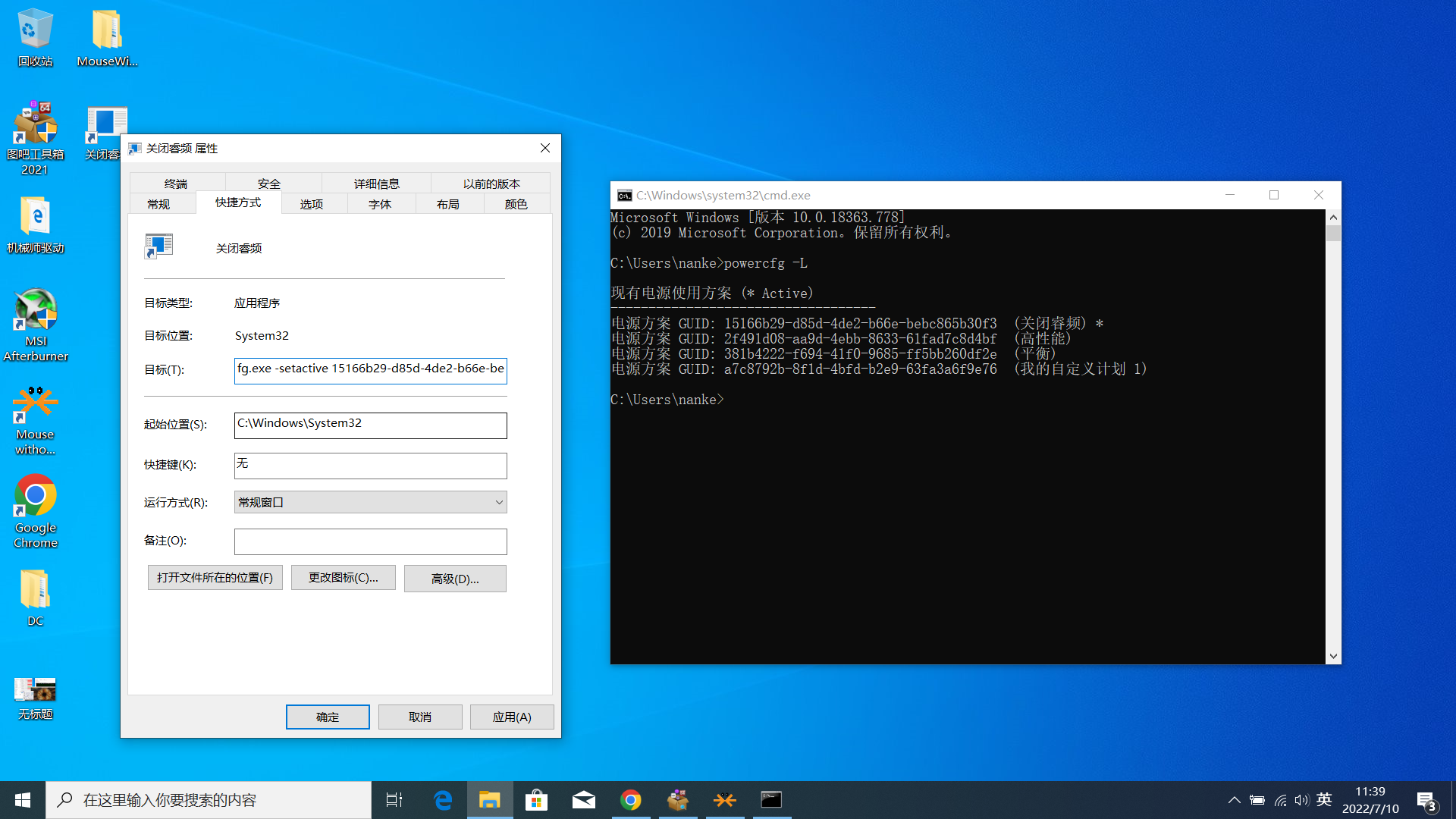Click the 确定 button
Screen dimensions: 1456x819
(x=328, y=717)
